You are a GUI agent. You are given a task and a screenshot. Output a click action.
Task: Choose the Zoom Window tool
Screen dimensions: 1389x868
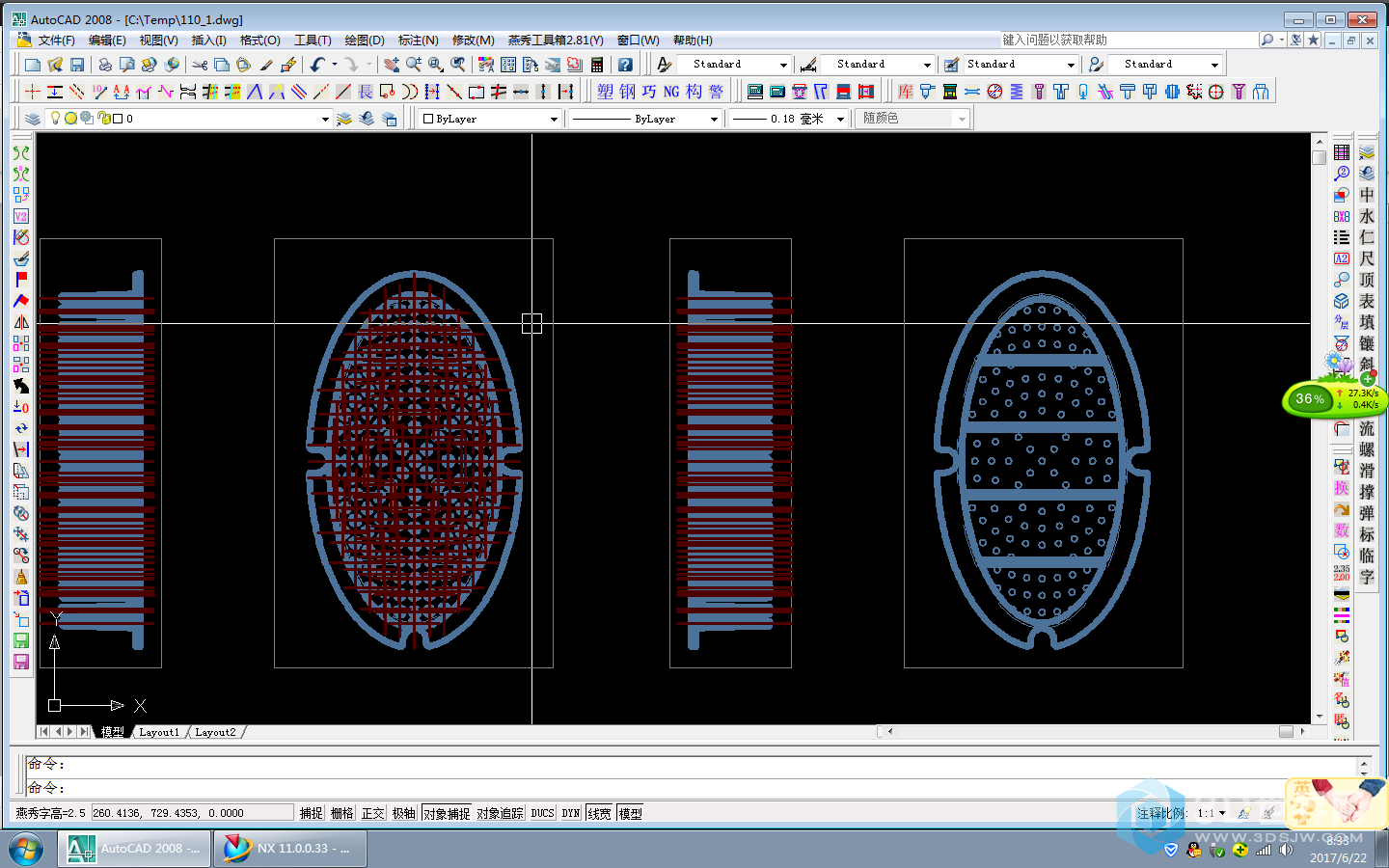coord(436,65)
